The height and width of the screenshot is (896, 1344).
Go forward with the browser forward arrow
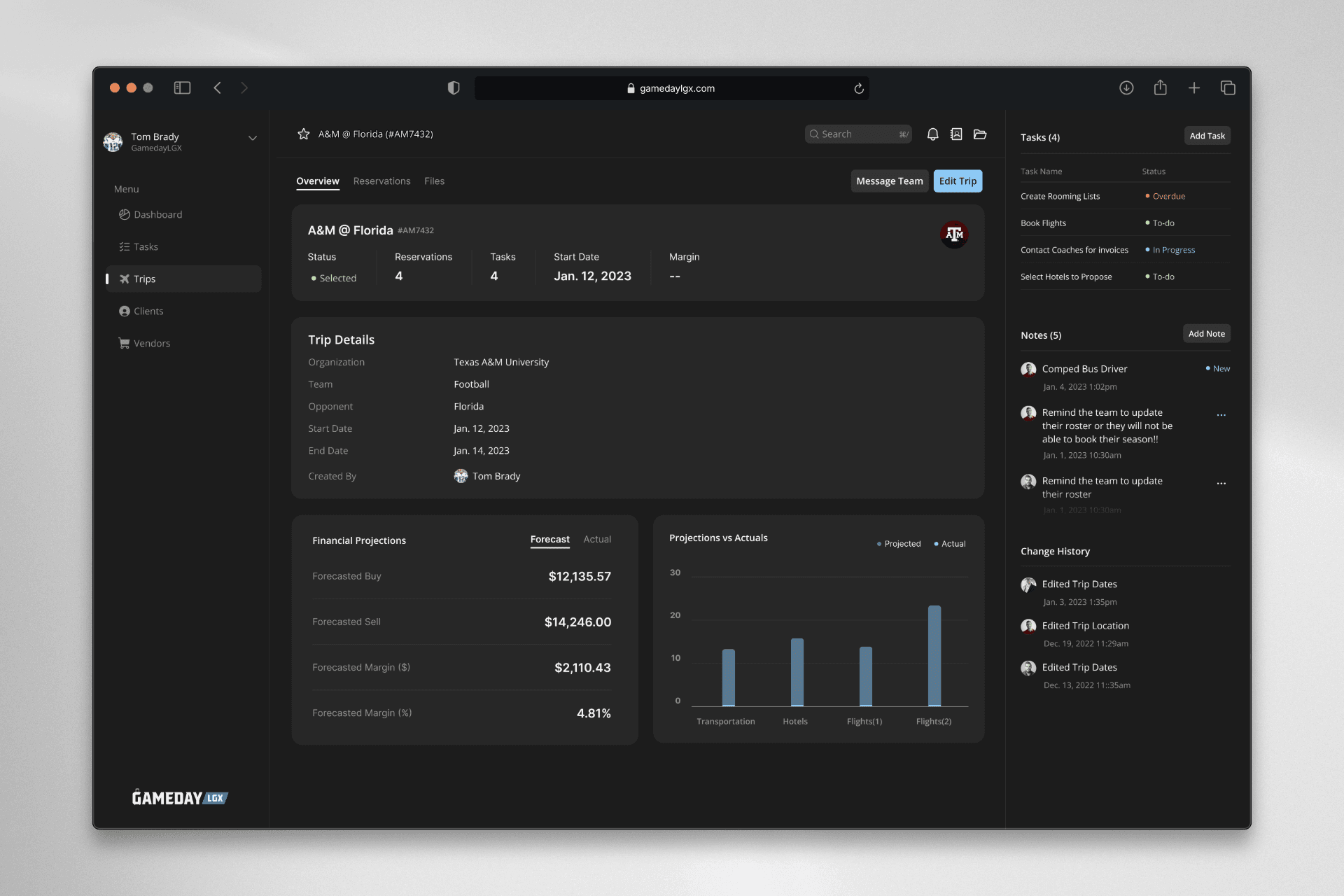point(244,87)
